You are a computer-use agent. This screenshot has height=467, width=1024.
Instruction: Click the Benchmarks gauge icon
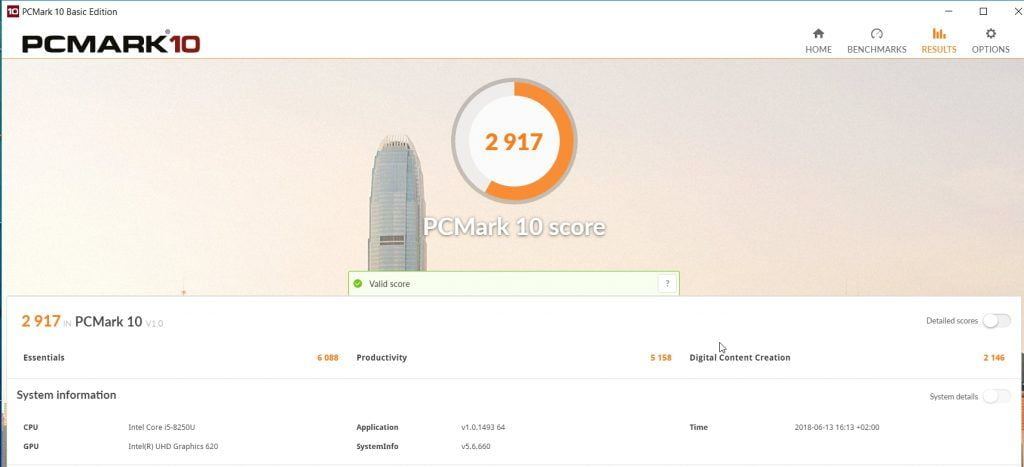(876, 33)
